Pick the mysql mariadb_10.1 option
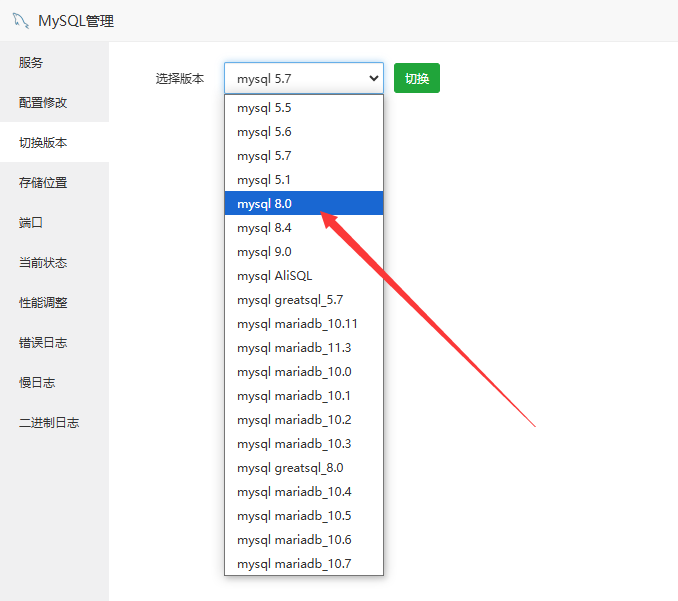The height and width of the screenshot is (601, 678). [304, 396]
